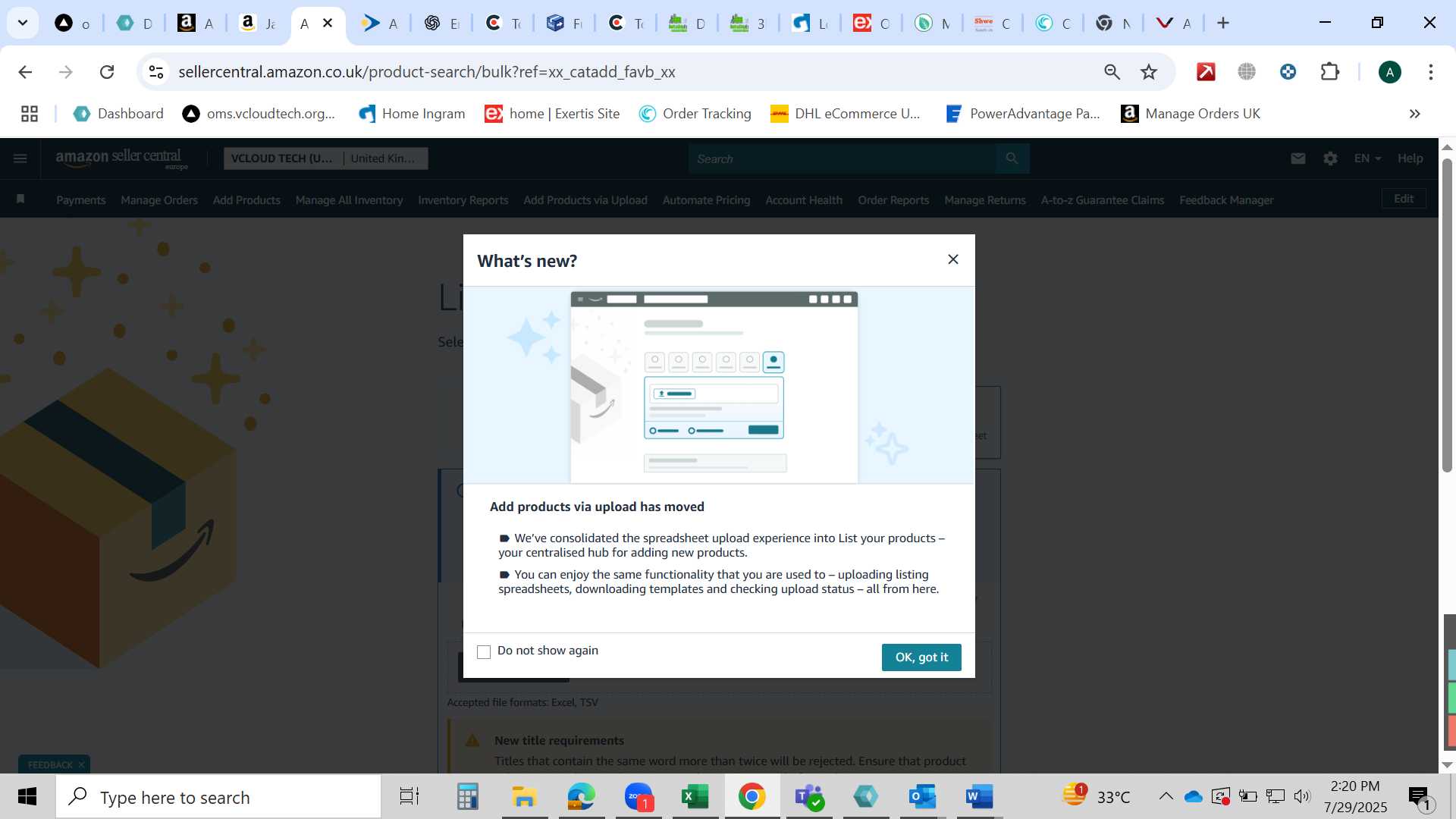Open the PowerAdvantage bookmark
Screen dimensions: 1456x819
(x=1022, y=114)
